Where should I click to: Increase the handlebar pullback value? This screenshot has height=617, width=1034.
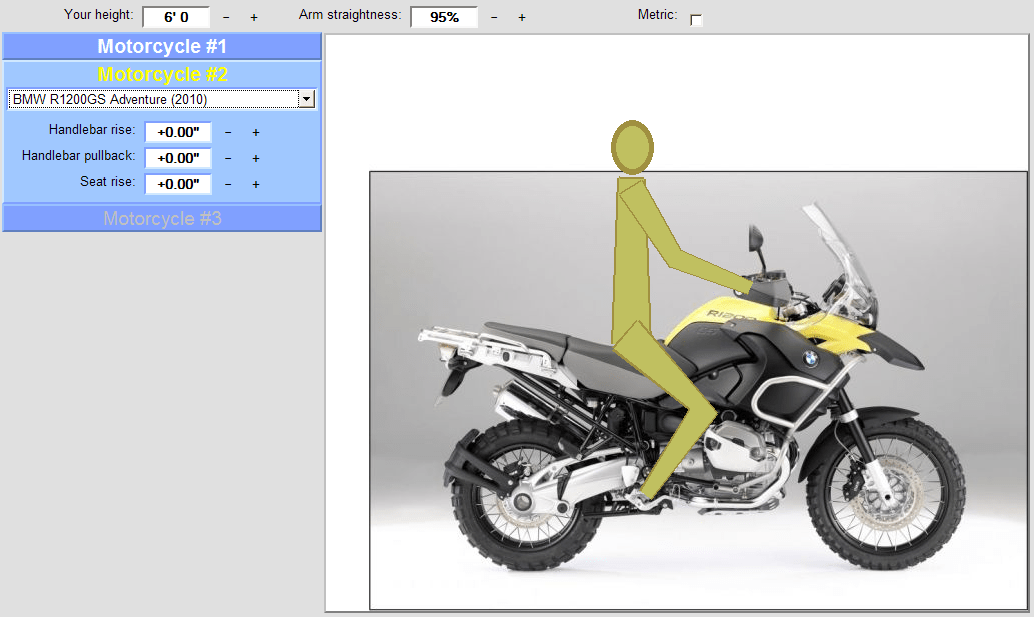[x=255, y=158]
